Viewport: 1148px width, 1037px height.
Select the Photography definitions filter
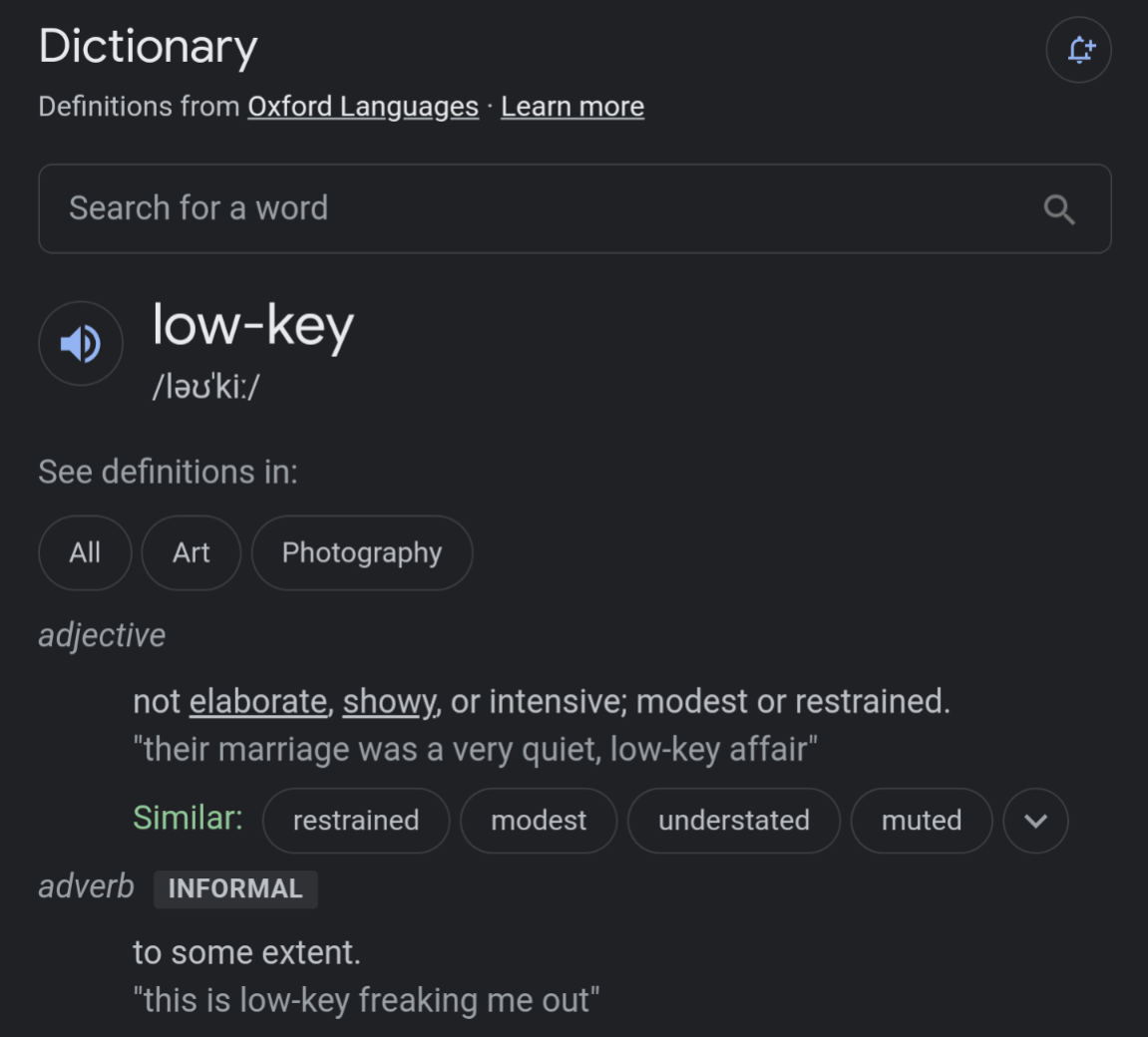coord(361,552)
